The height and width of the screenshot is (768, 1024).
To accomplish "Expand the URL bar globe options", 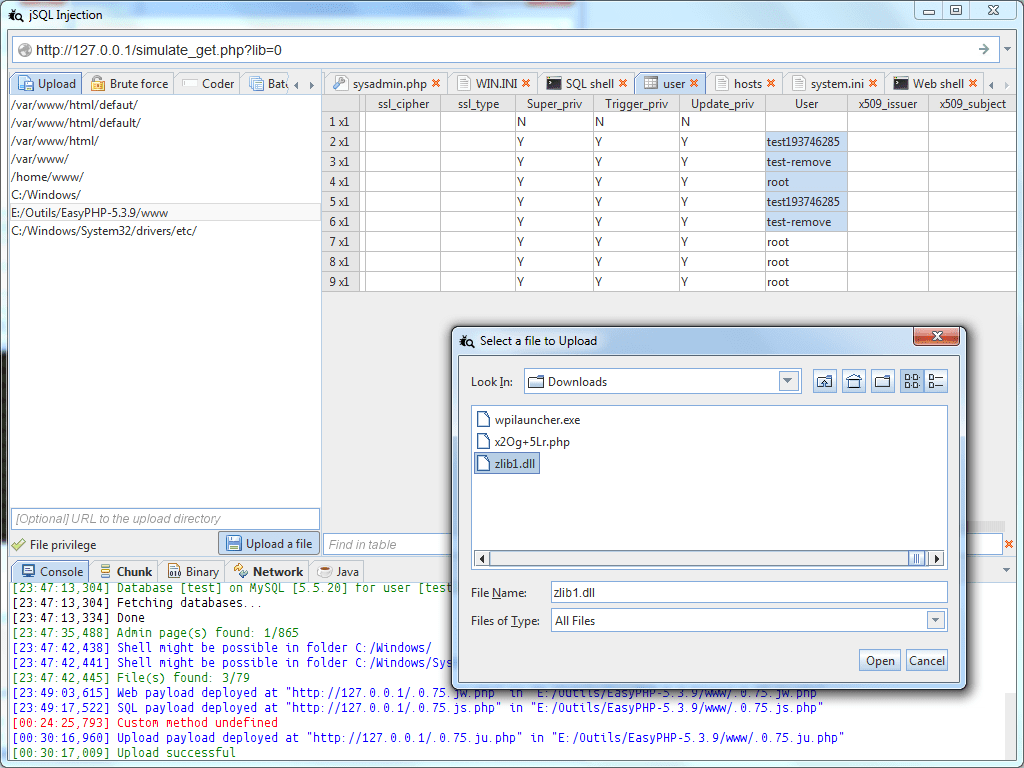I will pos(24,50).
